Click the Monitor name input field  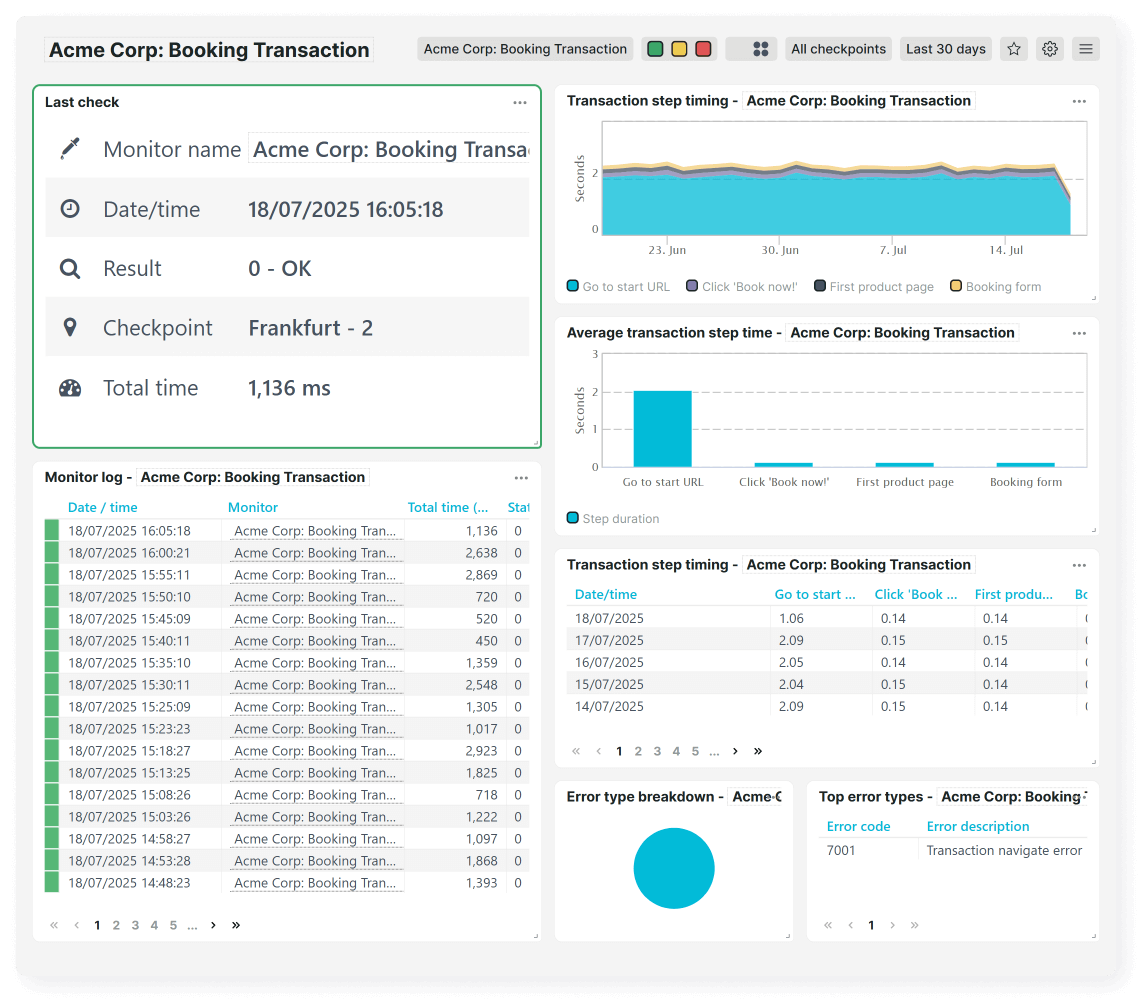coord(390,149)
